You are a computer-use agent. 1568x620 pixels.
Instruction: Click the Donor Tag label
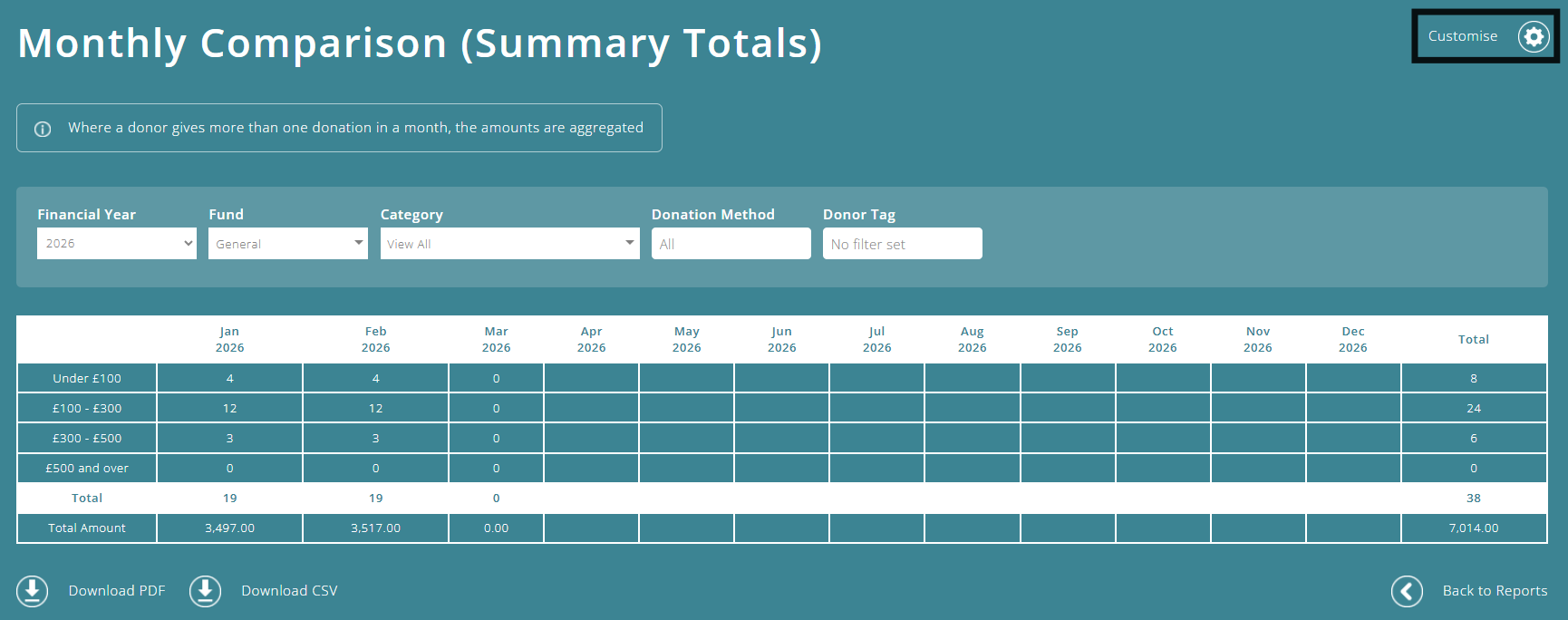tap(859, 215)
